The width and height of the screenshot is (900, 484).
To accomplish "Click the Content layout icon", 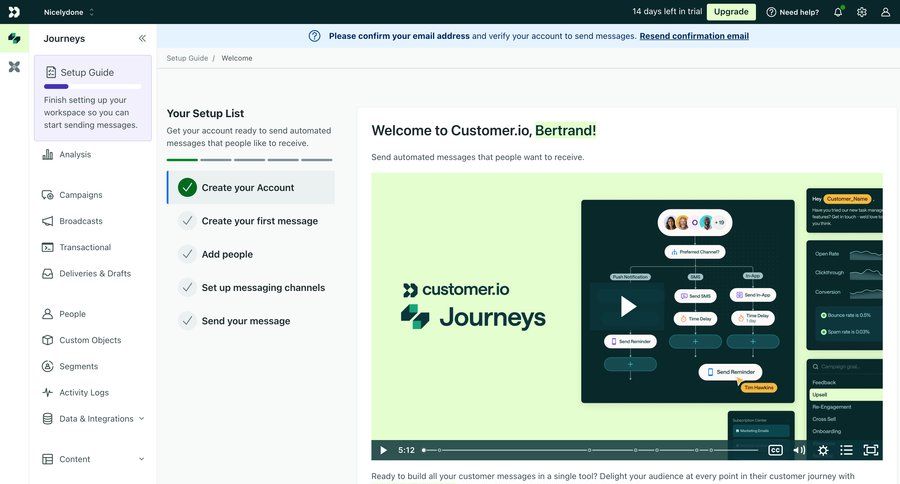I will click(x=48, y=459).
